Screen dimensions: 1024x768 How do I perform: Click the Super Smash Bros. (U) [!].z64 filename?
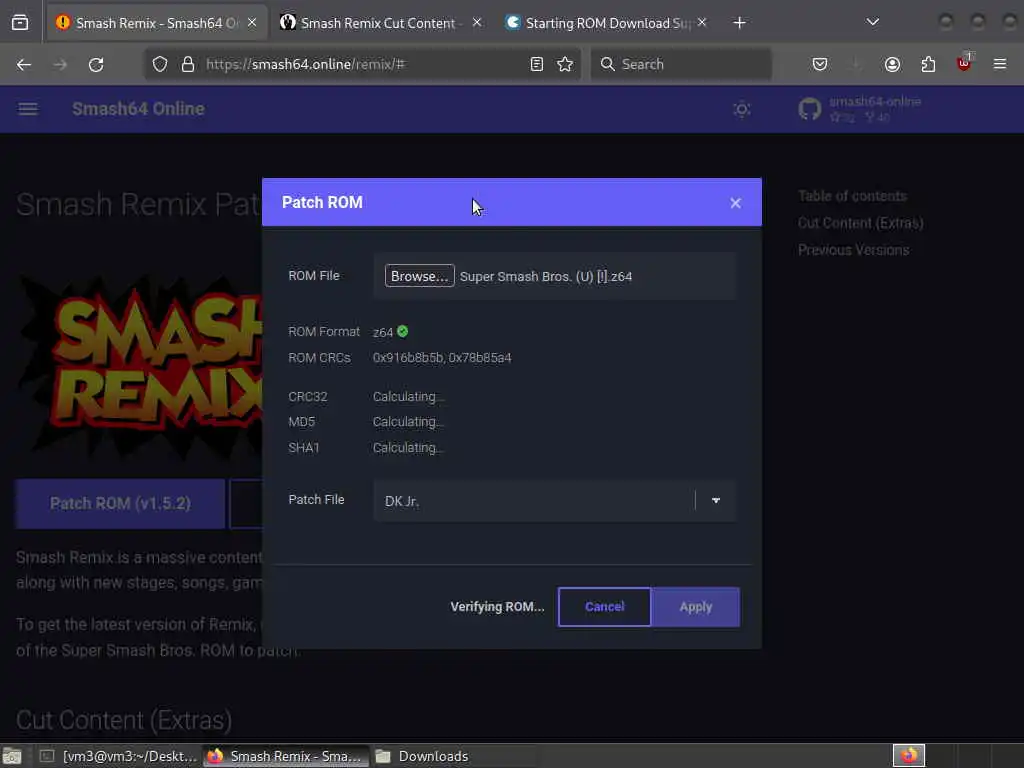pos(546,276)
